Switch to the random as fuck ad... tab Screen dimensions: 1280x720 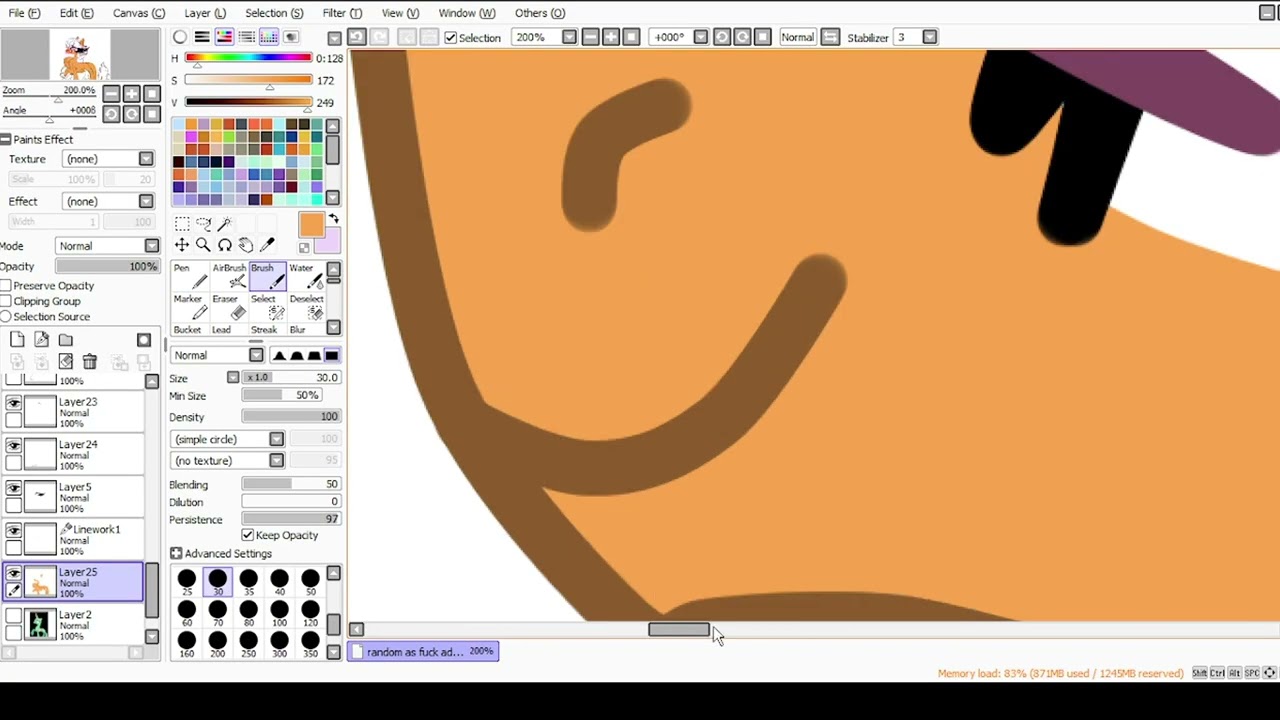[x=423, y=652]
